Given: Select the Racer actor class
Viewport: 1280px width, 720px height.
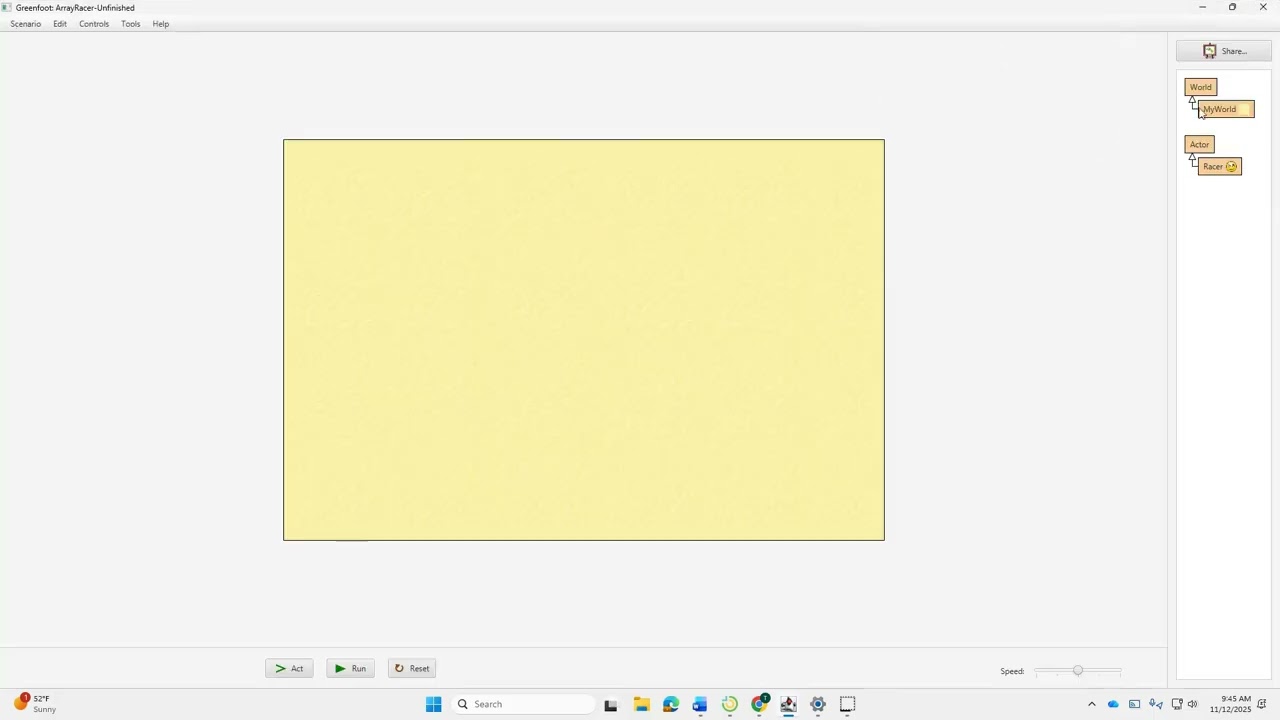Looking at the screenshot, I should point(1220,167).
